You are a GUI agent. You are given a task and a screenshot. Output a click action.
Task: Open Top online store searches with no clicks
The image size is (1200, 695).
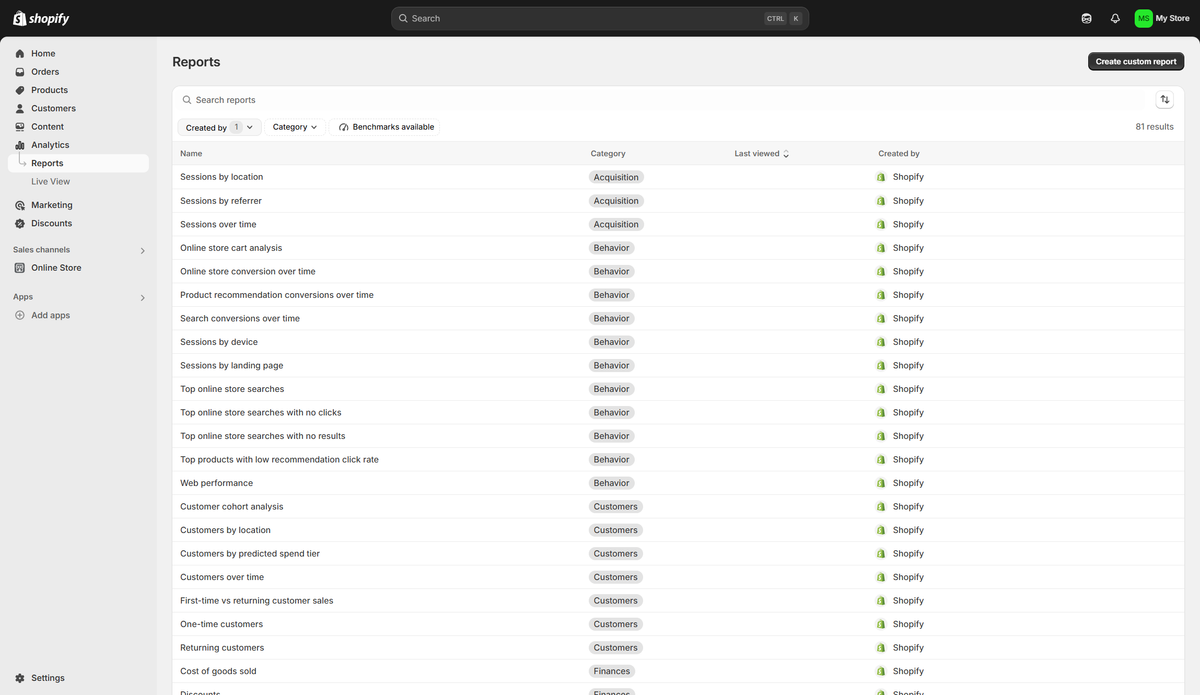pyautogui.click(x=261, y=413)
